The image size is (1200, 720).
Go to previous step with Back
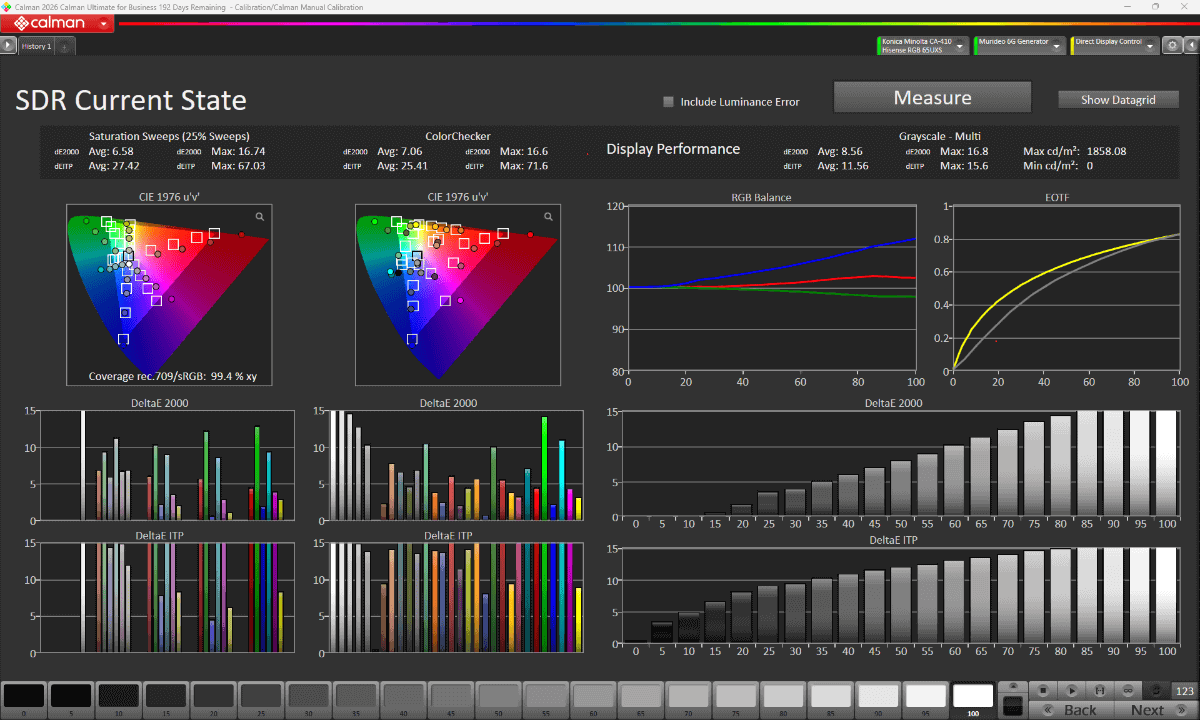tap(1071, 710)
